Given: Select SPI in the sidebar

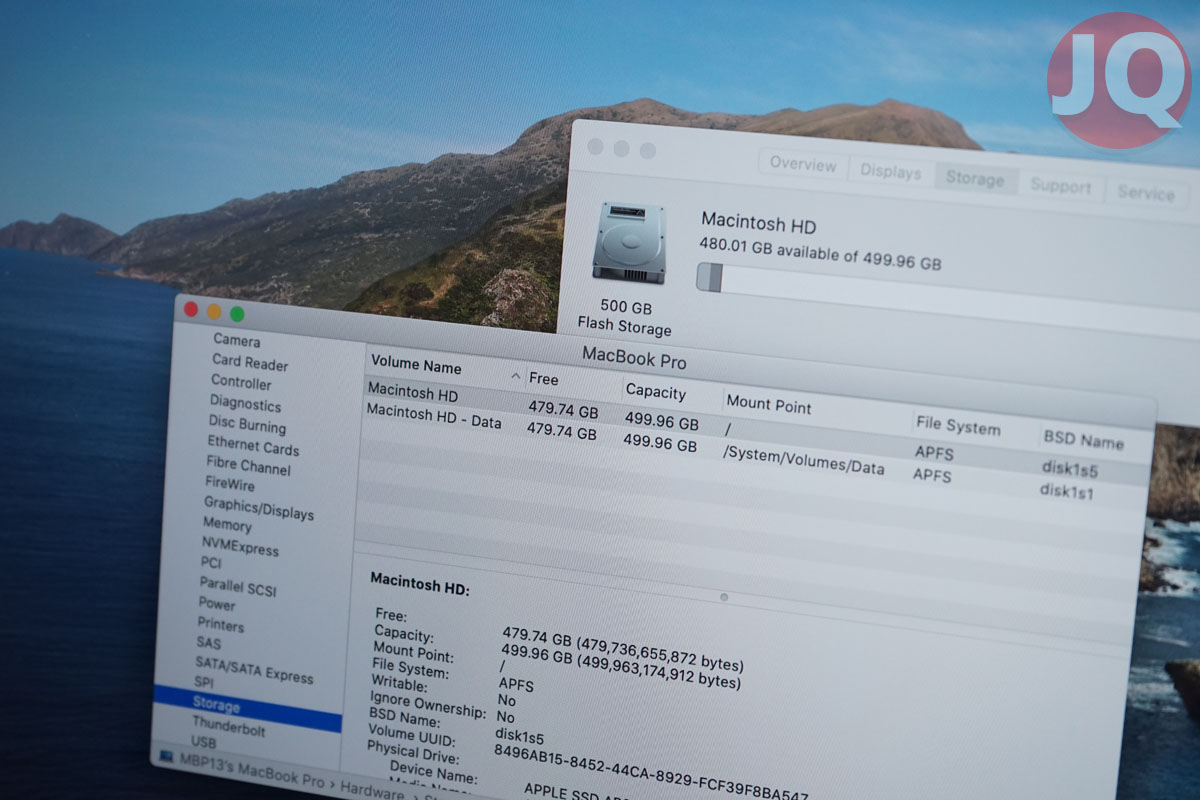Looking at the screenshot, I should (x=204, y=682).
